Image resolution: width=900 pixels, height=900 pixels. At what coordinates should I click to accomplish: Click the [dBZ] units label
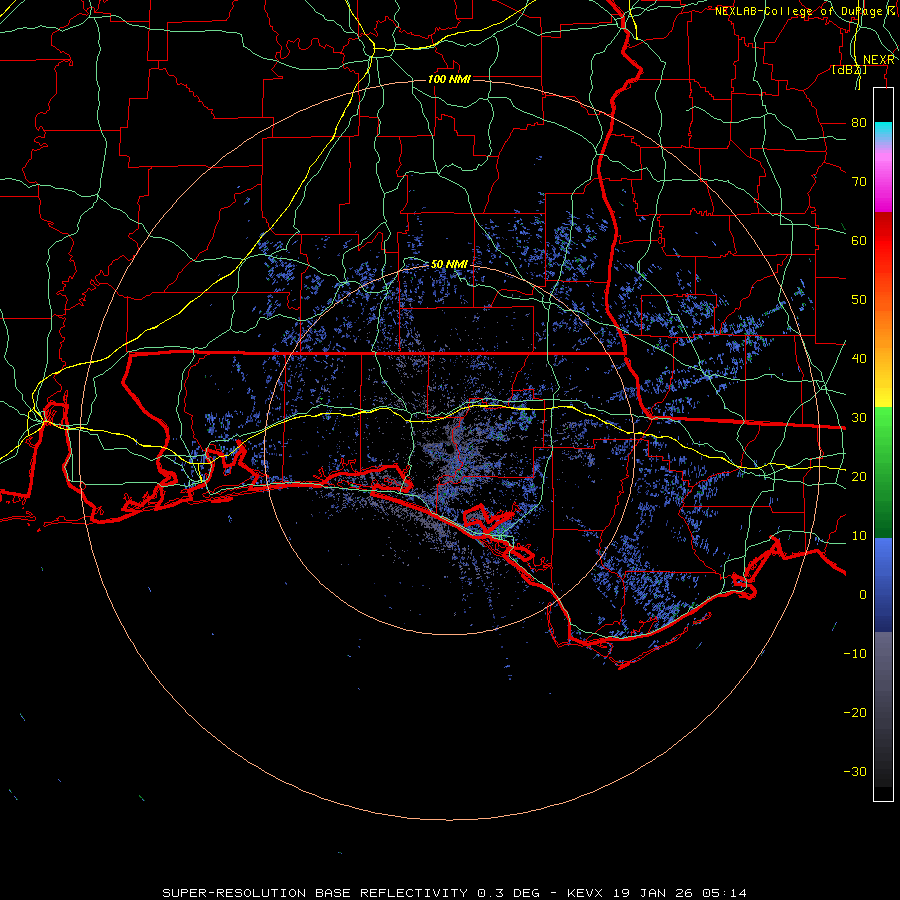click(x=849, y=69)
